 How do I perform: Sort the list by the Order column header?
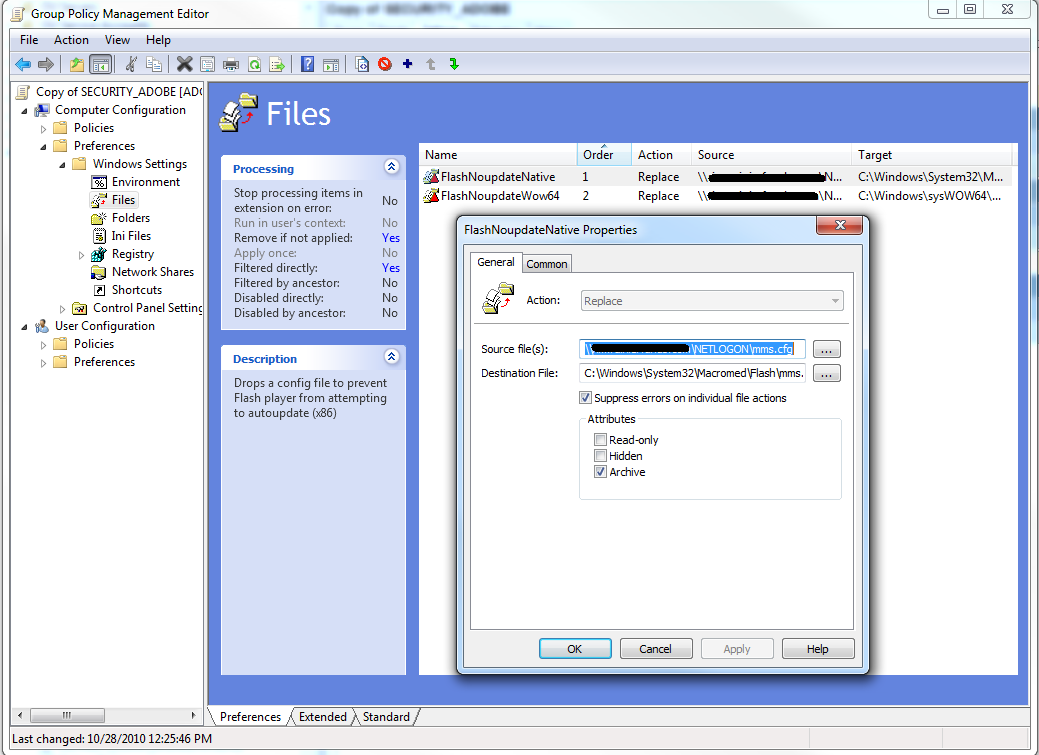(x=604, y=154)
